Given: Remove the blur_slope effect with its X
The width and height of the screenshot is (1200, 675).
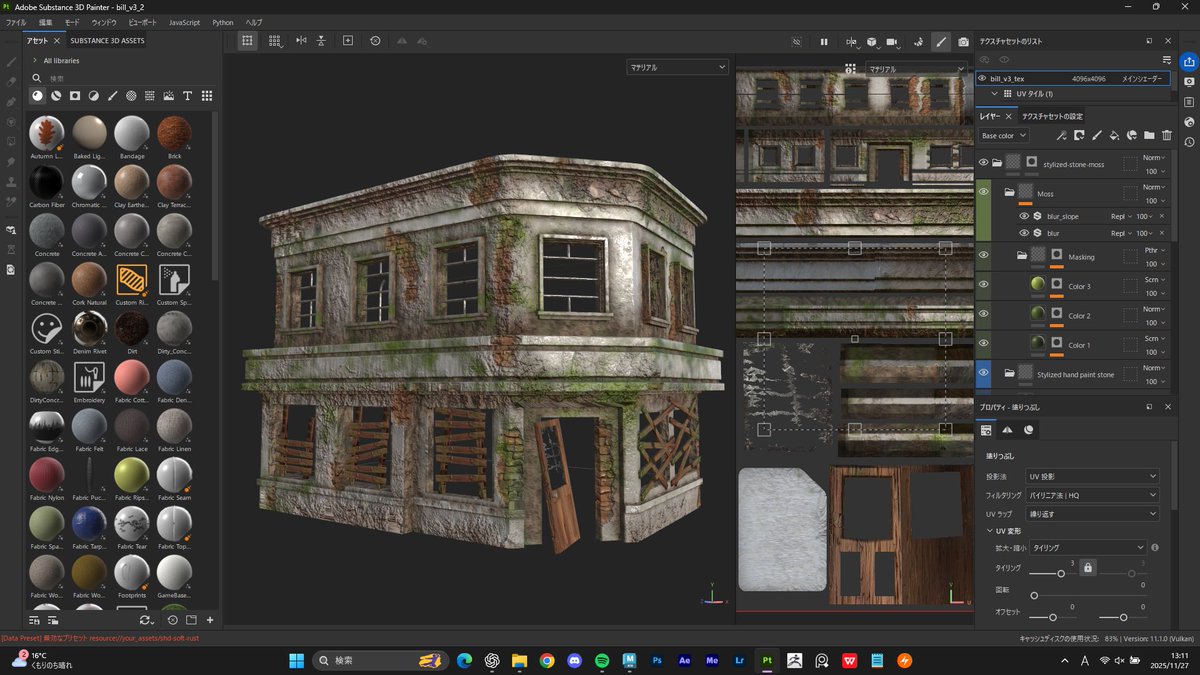Looking at the screenshot, I should coord(1161,216).
